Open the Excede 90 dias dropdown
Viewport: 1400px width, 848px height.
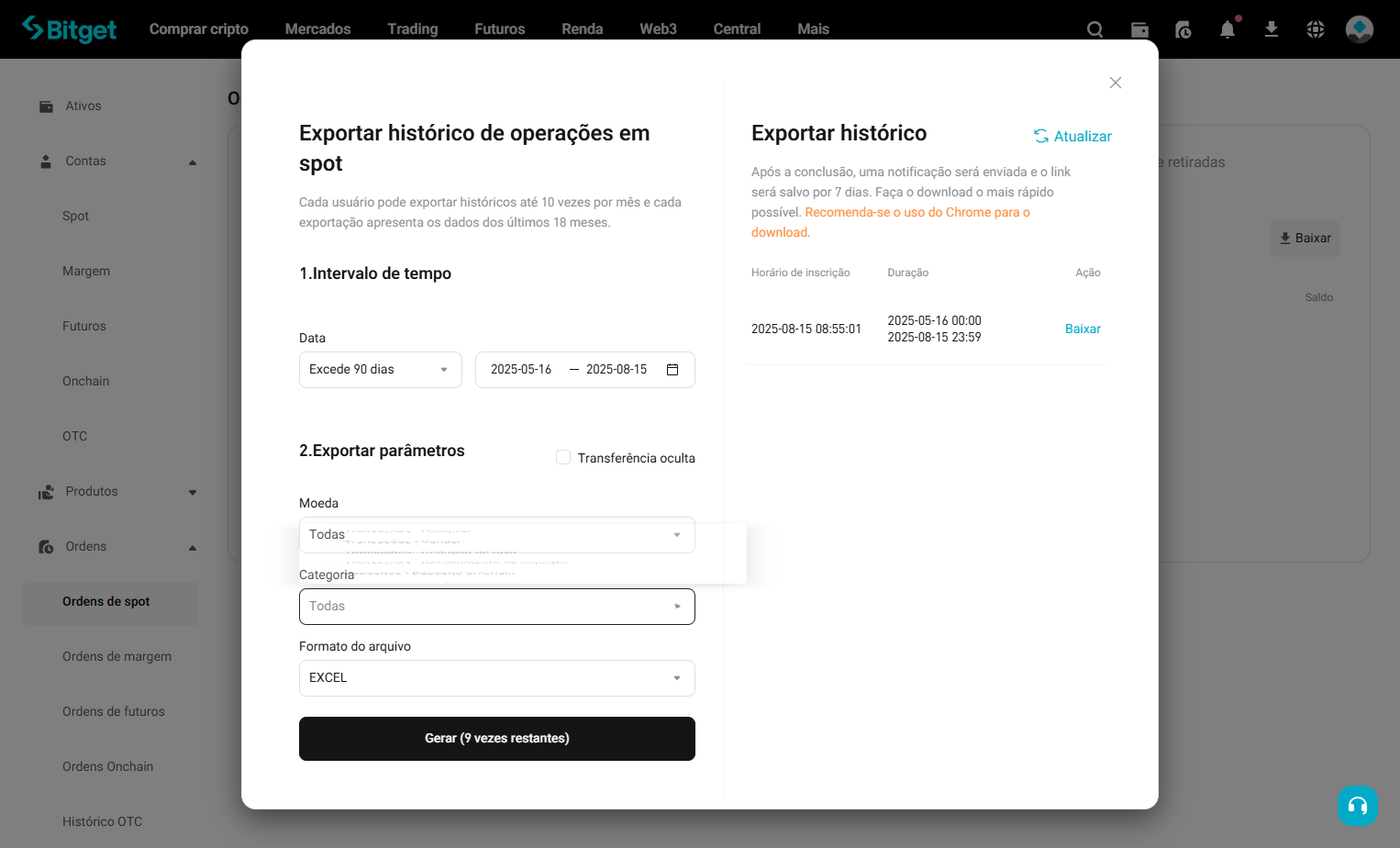[x=381, y=370]
